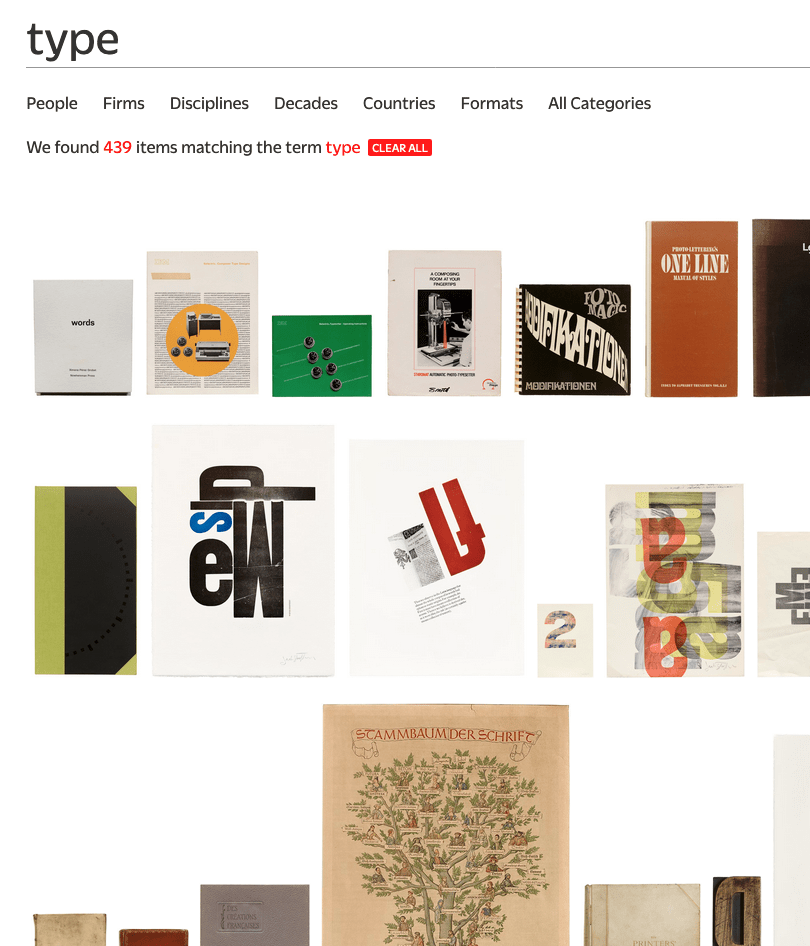Open the white 'words' book thumbnail

click(x=83, y=337)
